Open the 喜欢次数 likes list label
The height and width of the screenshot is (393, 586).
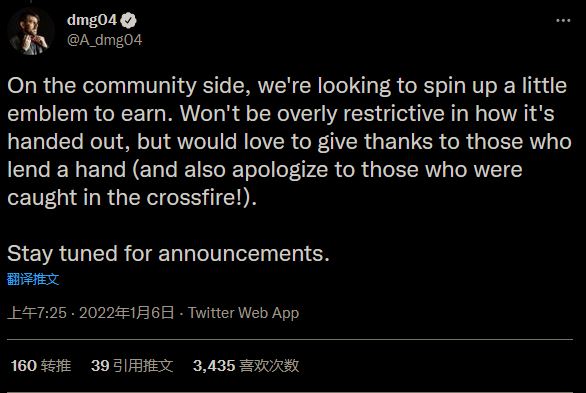[x=269, y=365]
